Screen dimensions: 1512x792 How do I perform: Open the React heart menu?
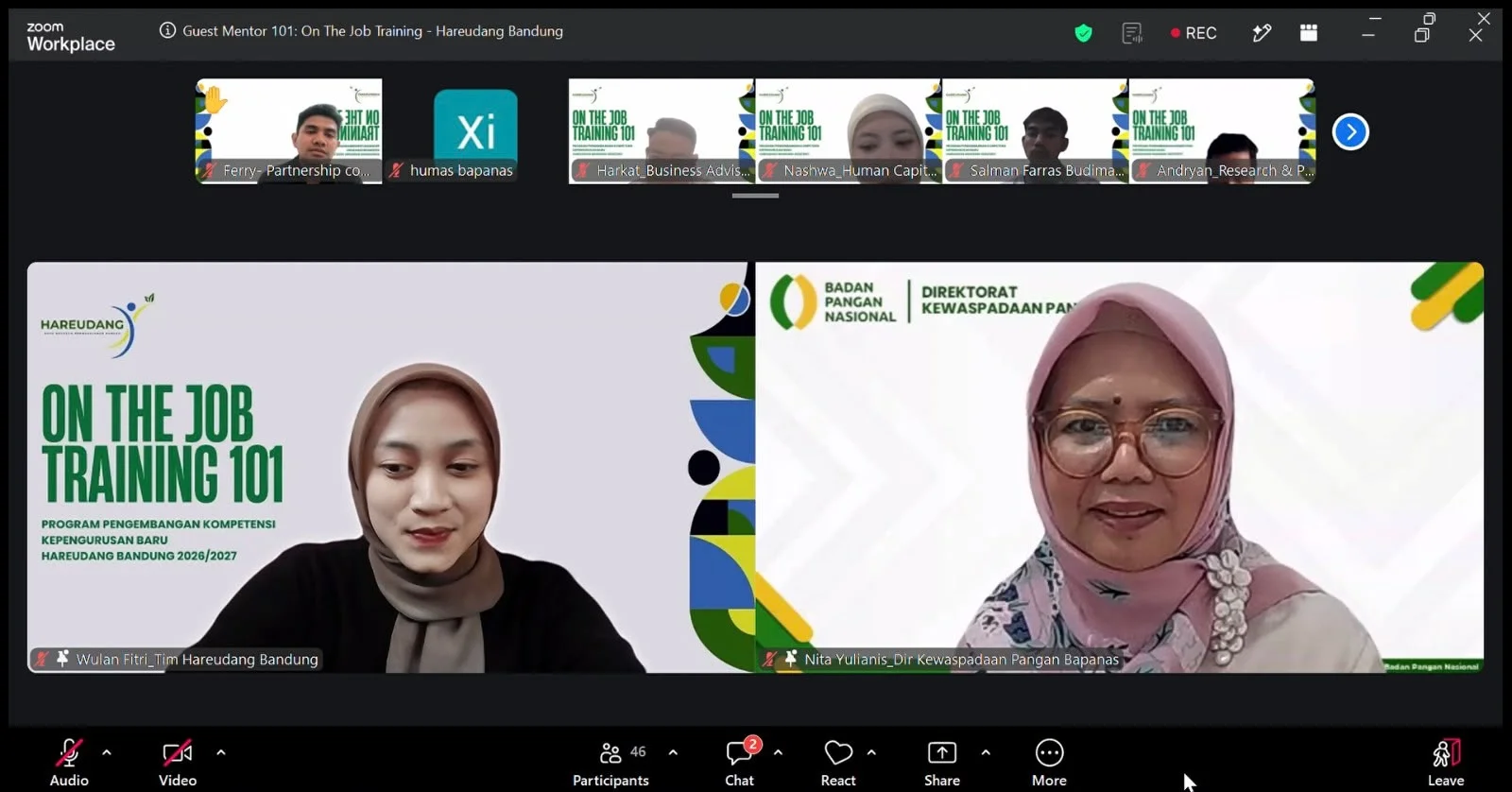[x=838, y=762]
